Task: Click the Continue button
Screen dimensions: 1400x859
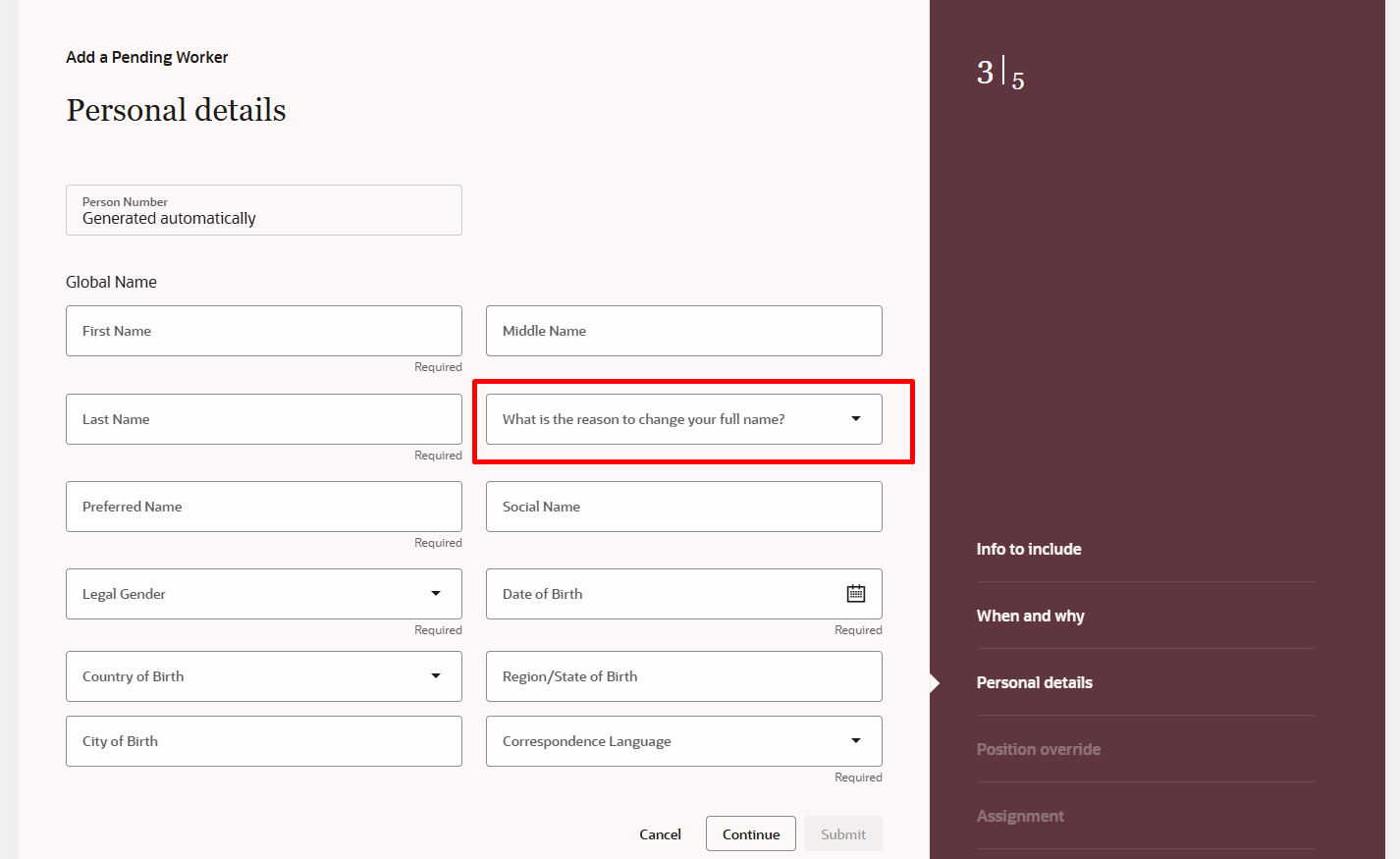Action: (751, 834)
